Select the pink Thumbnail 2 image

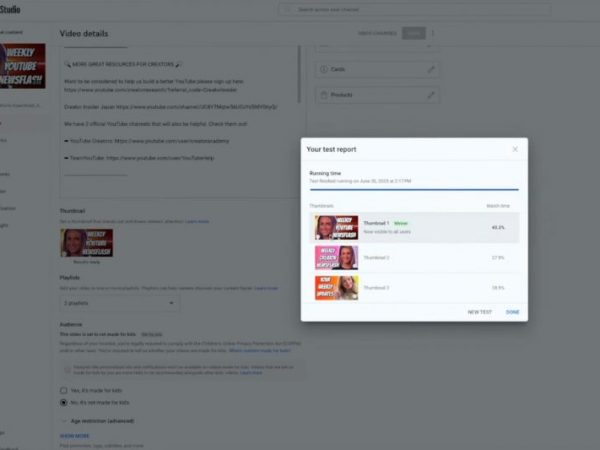tap(336, 258)
